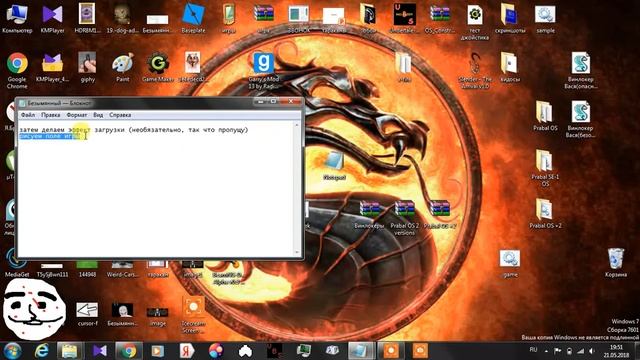This screenshot has width=640, height=360.
Task: Select the 19.-dog-ad desktop icon
Action: [x=122, y=18]
